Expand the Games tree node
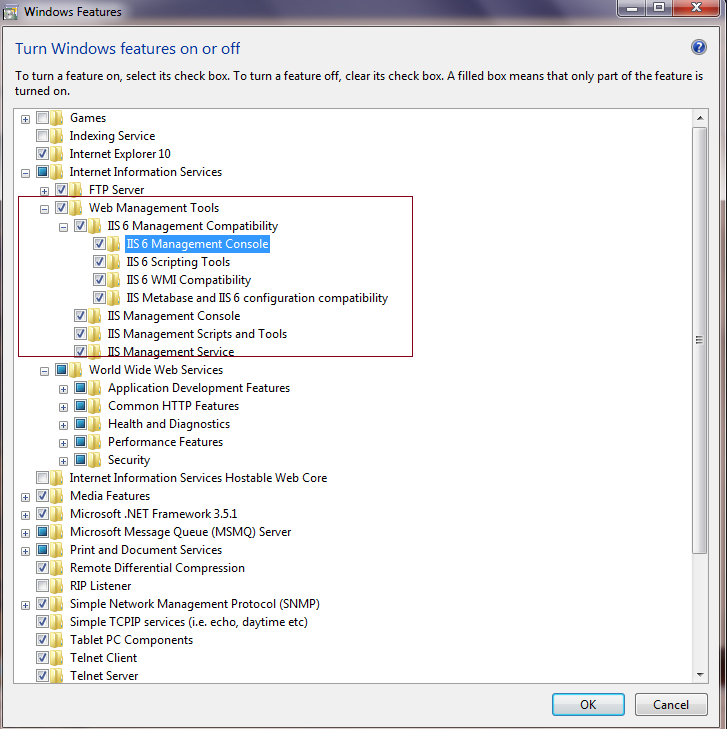 tap(26, 119)
